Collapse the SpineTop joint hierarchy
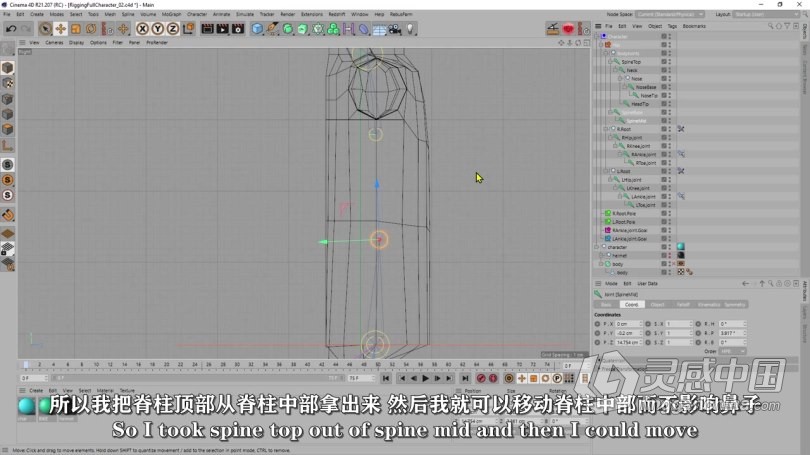This screenshot has width=810, height=455. [x=610, y=62]
